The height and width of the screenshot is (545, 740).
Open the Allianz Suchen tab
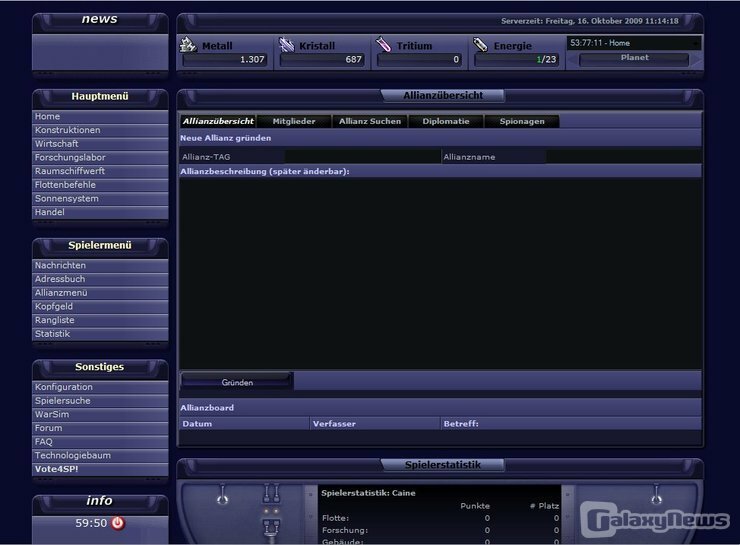370,121
